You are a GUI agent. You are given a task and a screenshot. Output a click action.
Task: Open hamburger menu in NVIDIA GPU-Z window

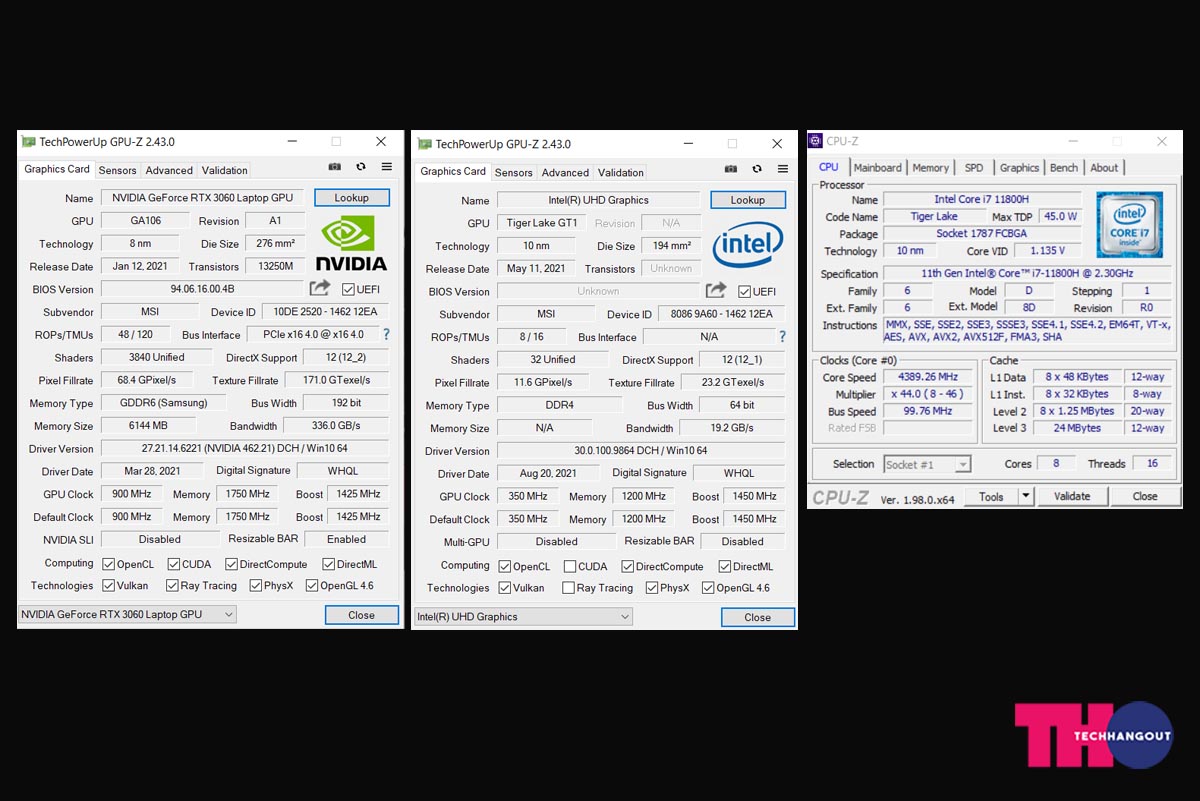pyautogui.click(x=387, y=167)
